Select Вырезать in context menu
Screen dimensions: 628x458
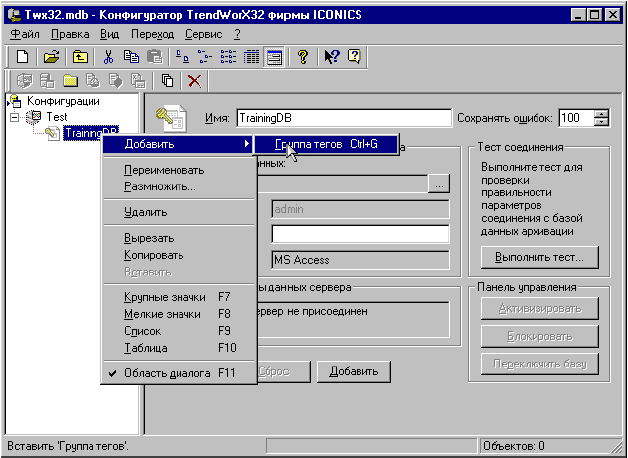click(x=179, y=238)
